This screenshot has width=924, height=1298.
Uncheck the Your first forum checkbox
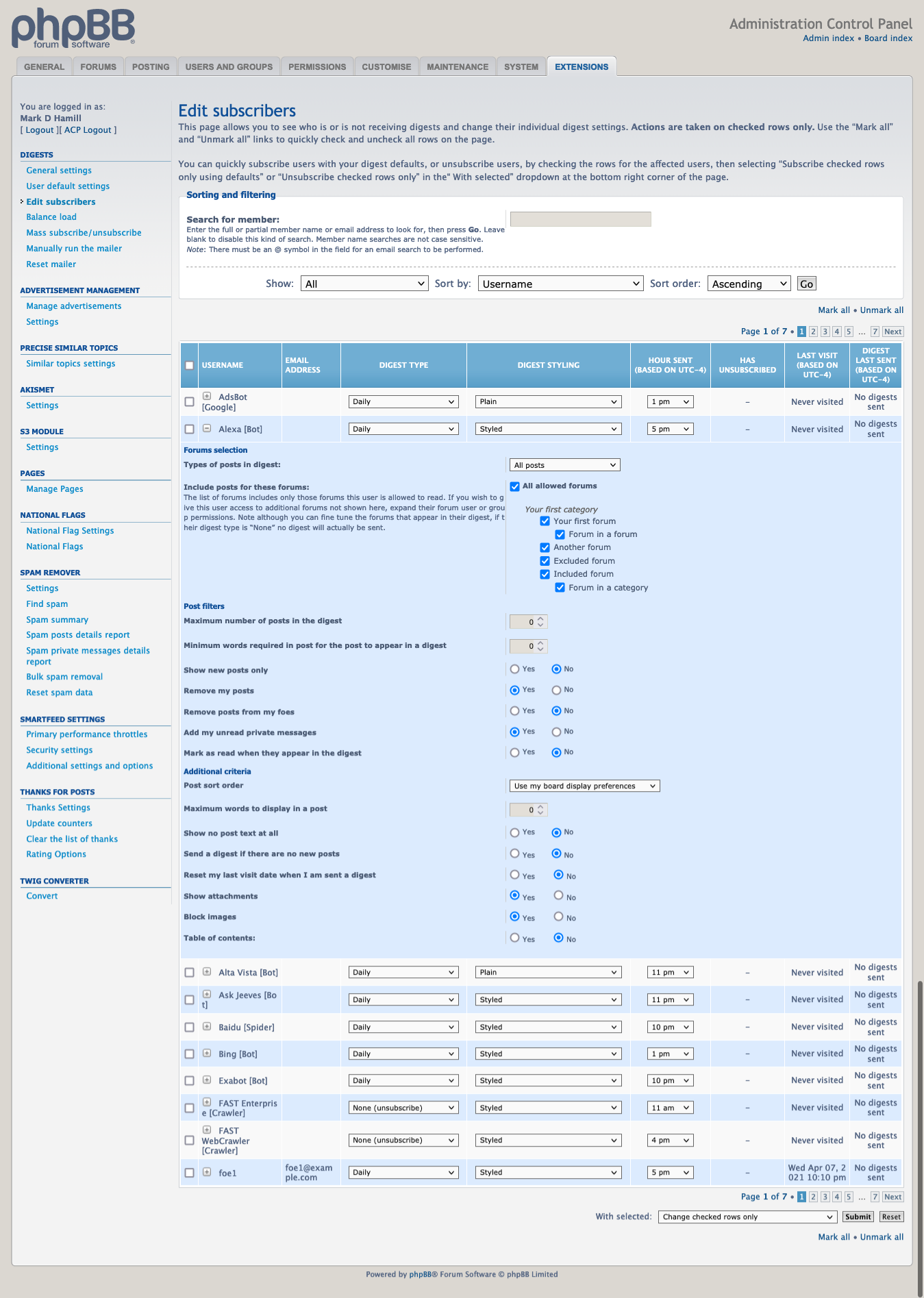[x=545, y=521]
